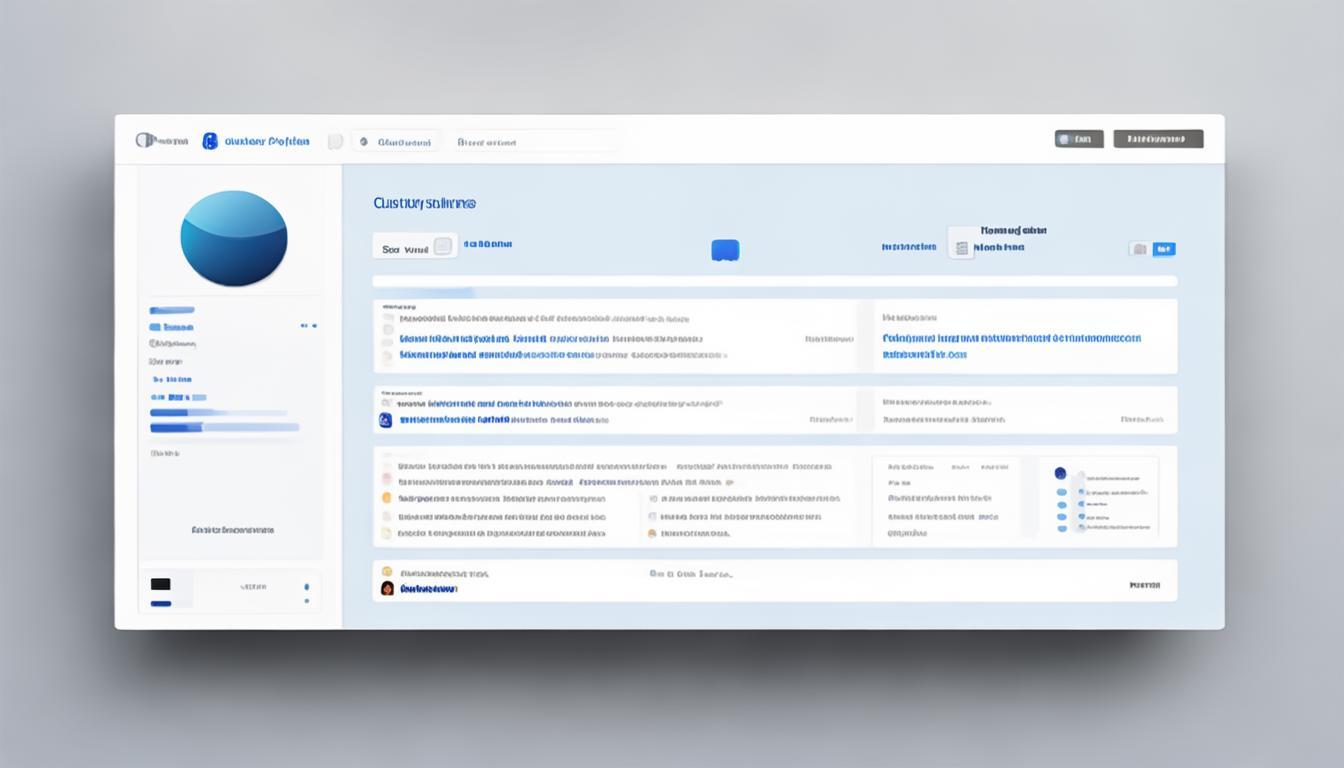
Task: Toggle the checkbox in the 'Sor' box
Action: pos(442,247)
